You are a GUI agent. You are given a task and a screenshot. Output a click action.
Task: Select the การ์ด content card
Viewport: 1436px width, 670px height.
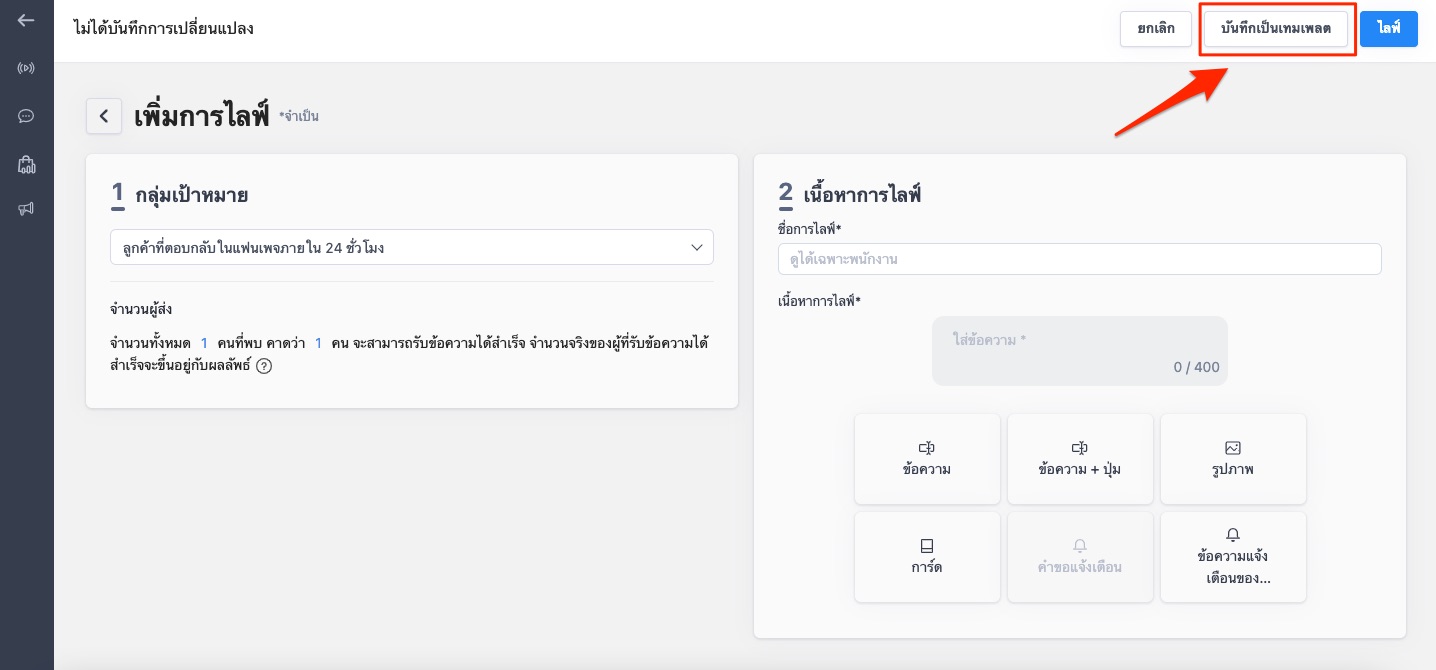927,557
